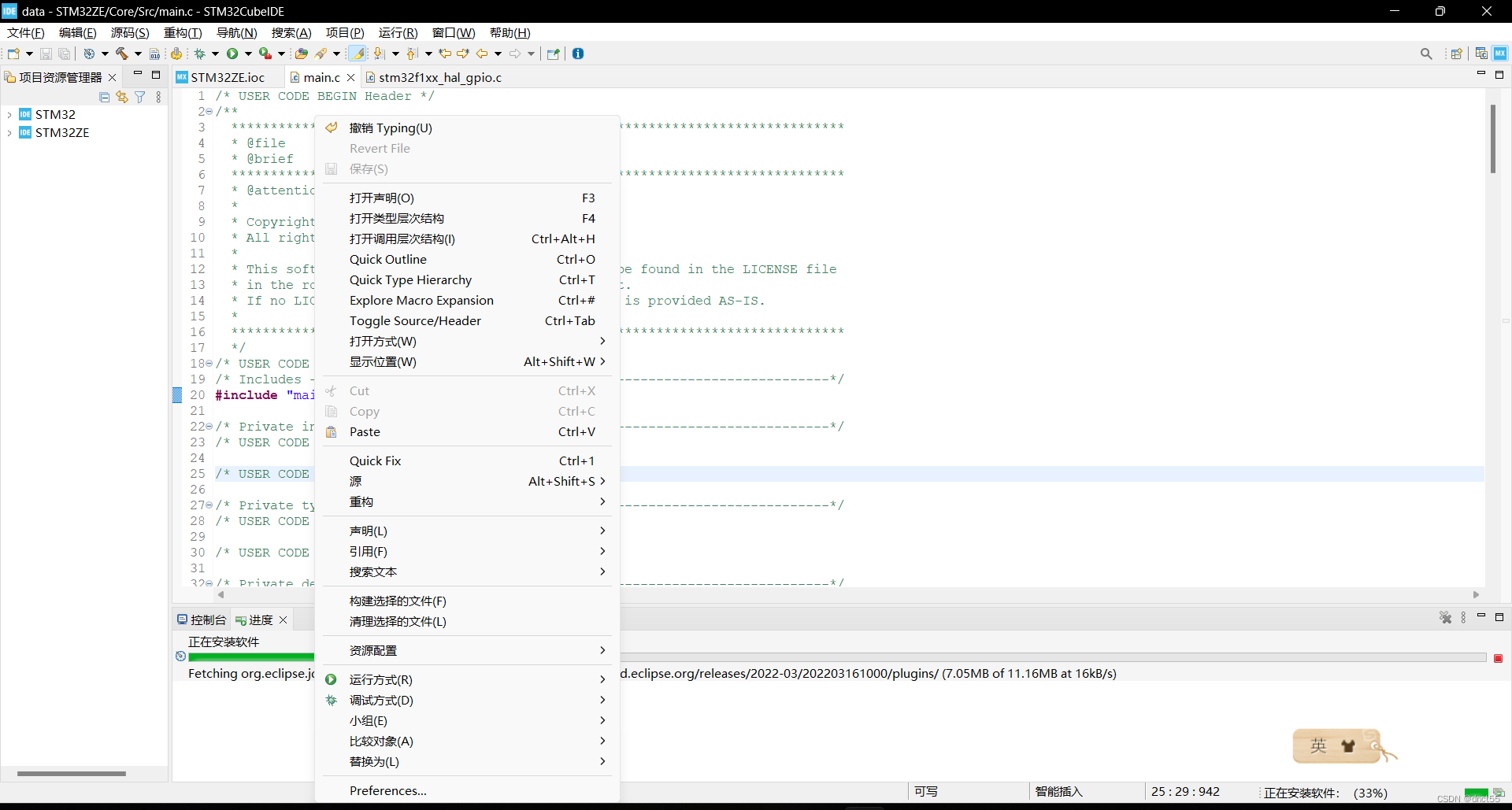Click the hammer Build icon
The image size is (1512, 810).
click(122, 54)
